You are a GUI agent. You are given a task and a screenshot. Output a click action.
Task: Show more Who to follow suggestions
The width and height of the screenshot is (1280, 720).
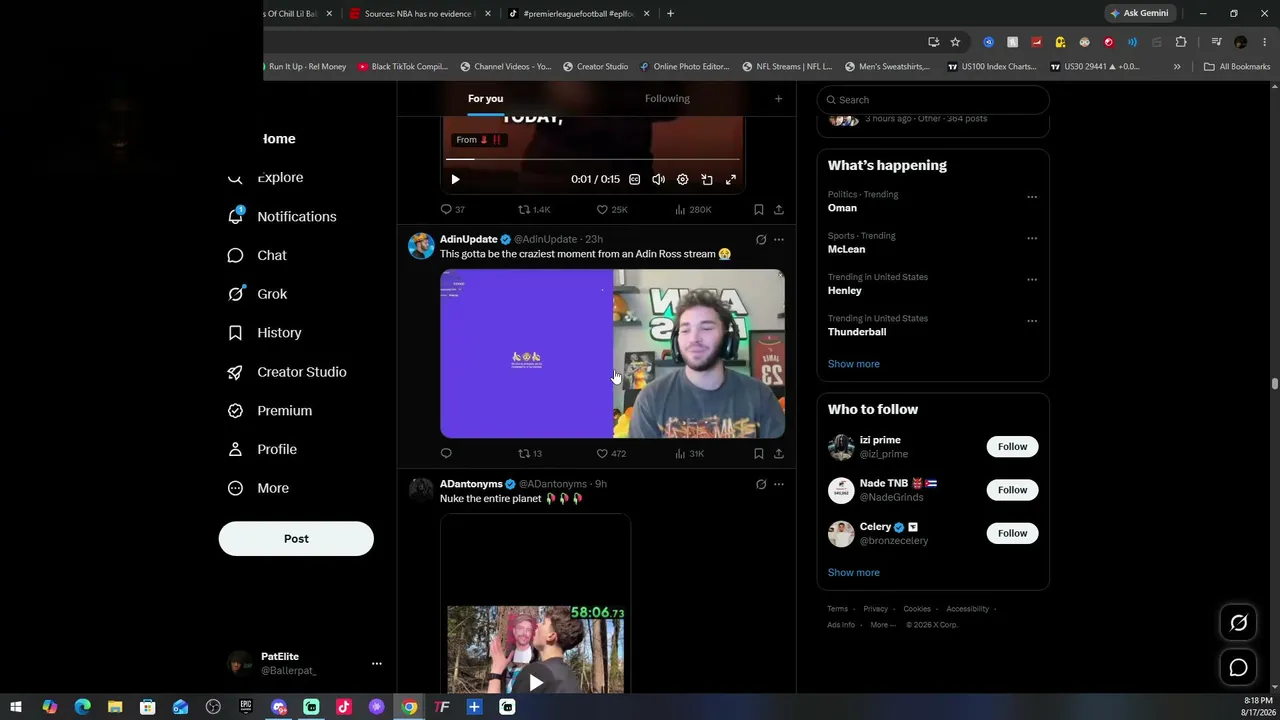click(854, 573)
